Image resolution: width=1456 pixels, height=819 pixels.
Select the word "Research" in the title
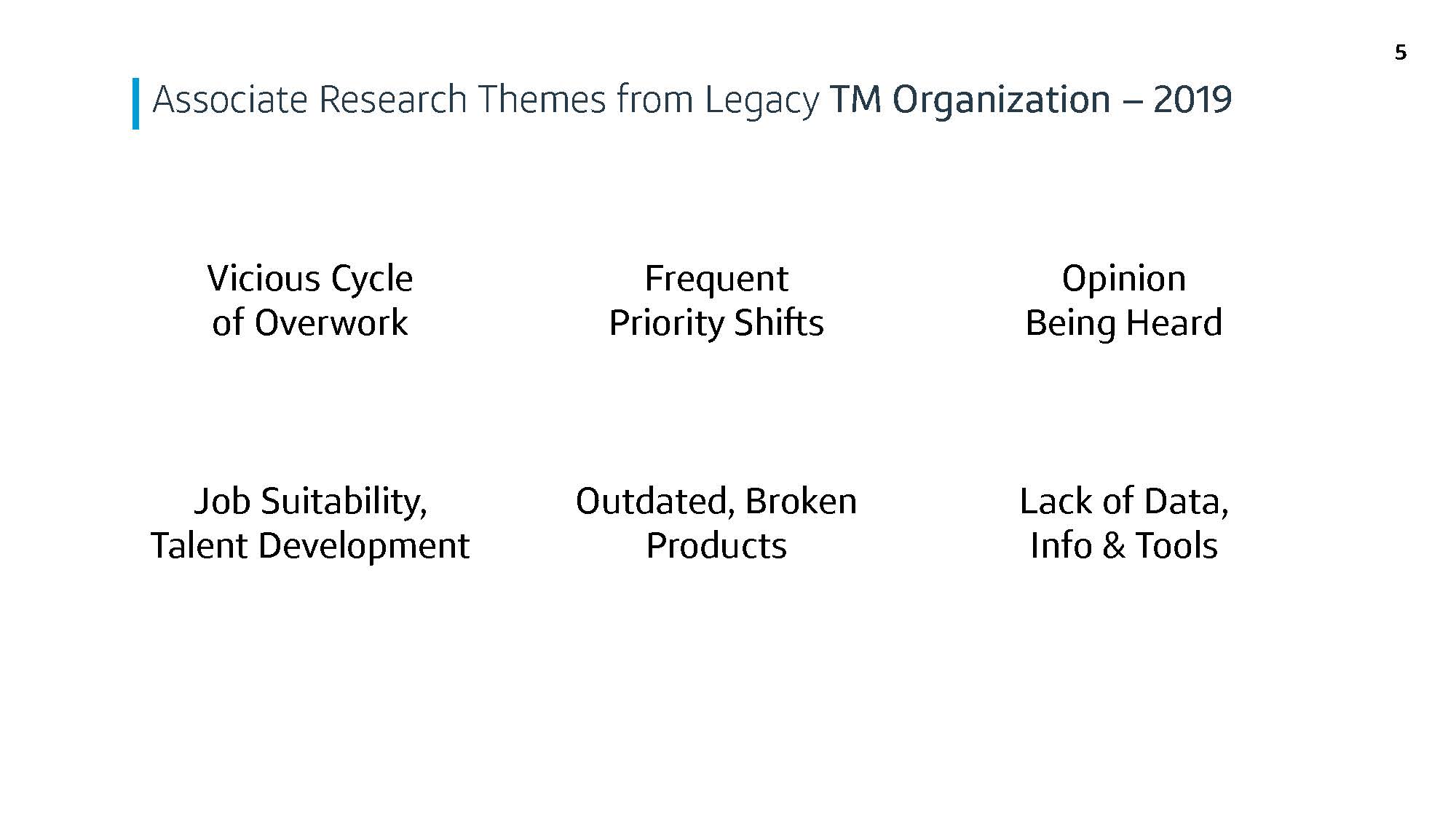393,100
